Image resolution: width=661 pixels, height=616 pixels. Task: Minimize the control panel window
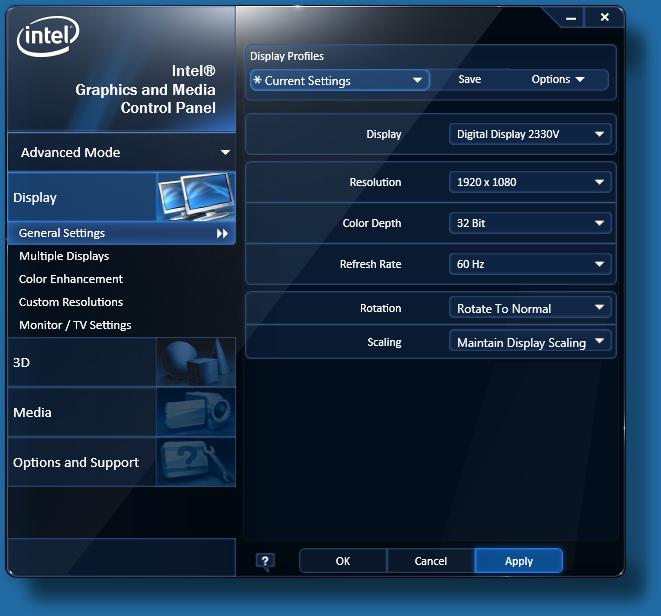(571, 18)
